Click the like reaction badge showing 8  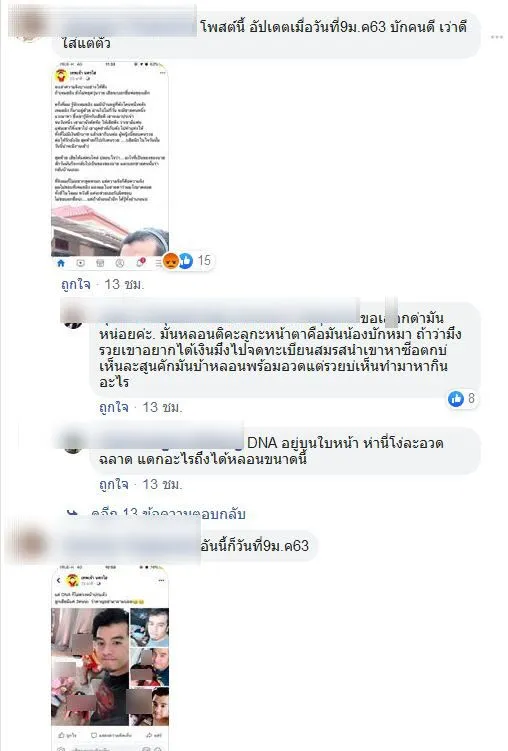point(462,398)
